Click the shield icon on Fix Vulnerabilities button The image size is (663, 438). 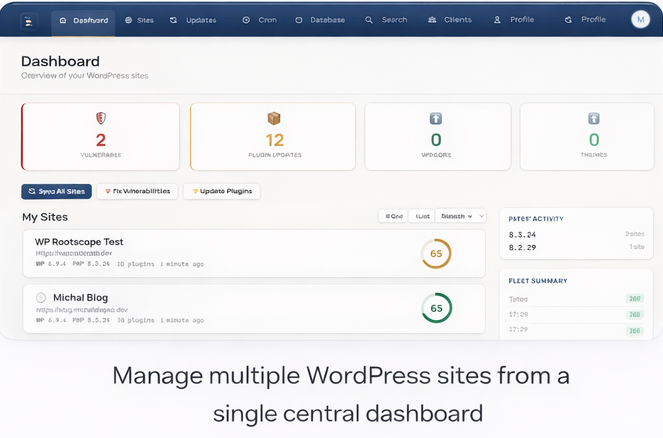108,192
